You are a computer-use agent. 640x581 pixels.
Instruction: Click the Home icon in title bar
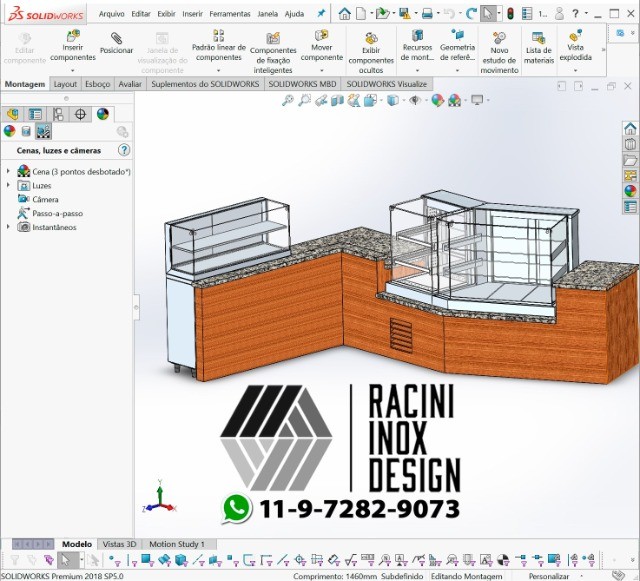click(344, 14)
